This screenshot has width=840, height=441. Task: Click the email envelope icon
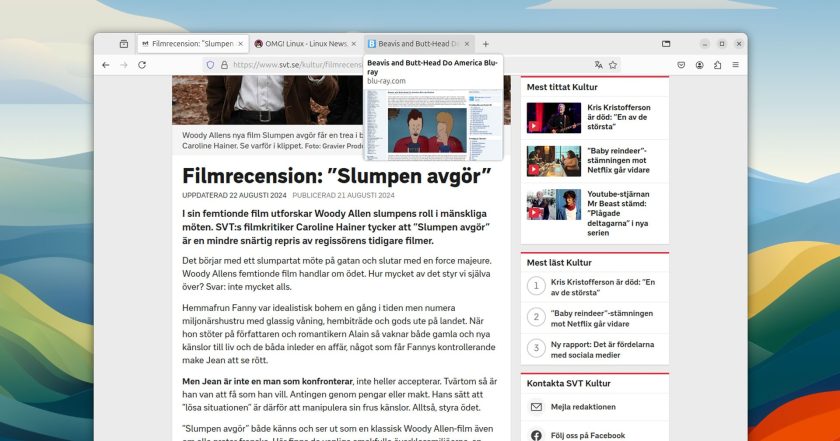click(536, 407)
